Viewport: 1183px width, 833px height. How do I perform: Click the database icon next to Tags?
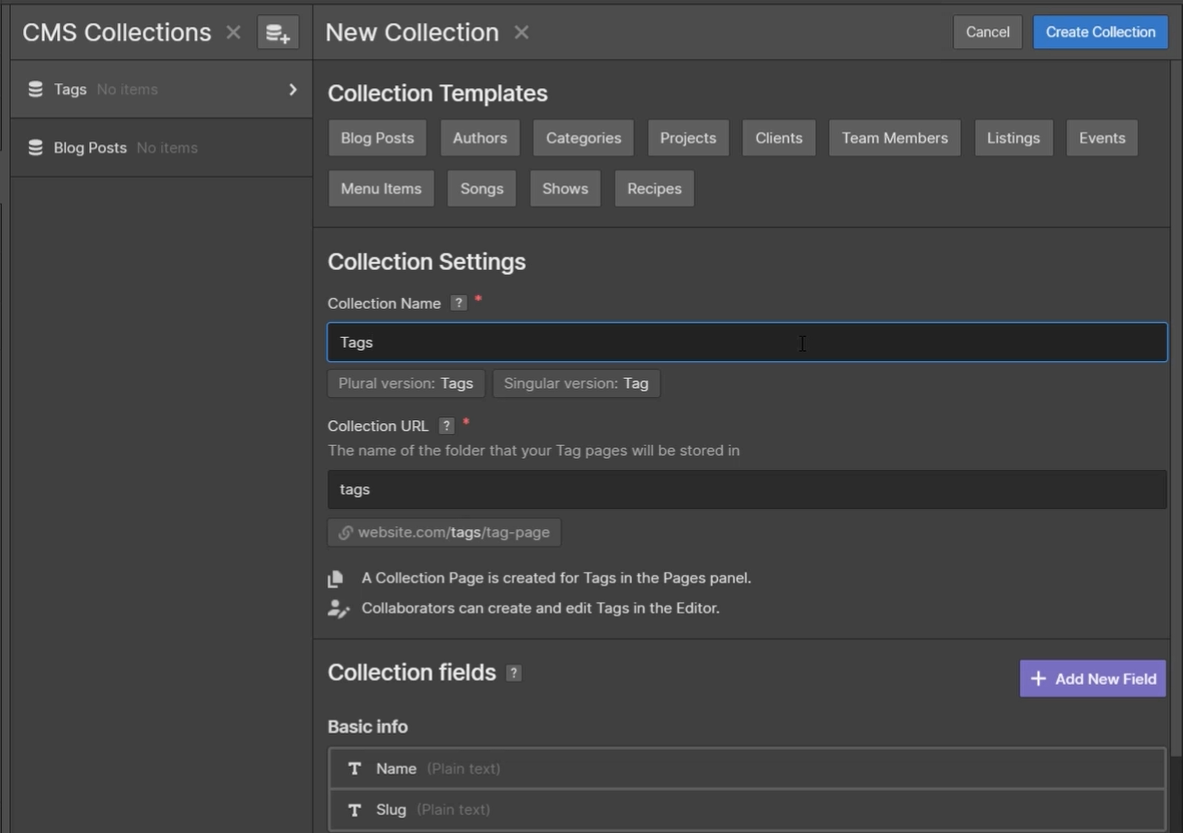[36, 89]
